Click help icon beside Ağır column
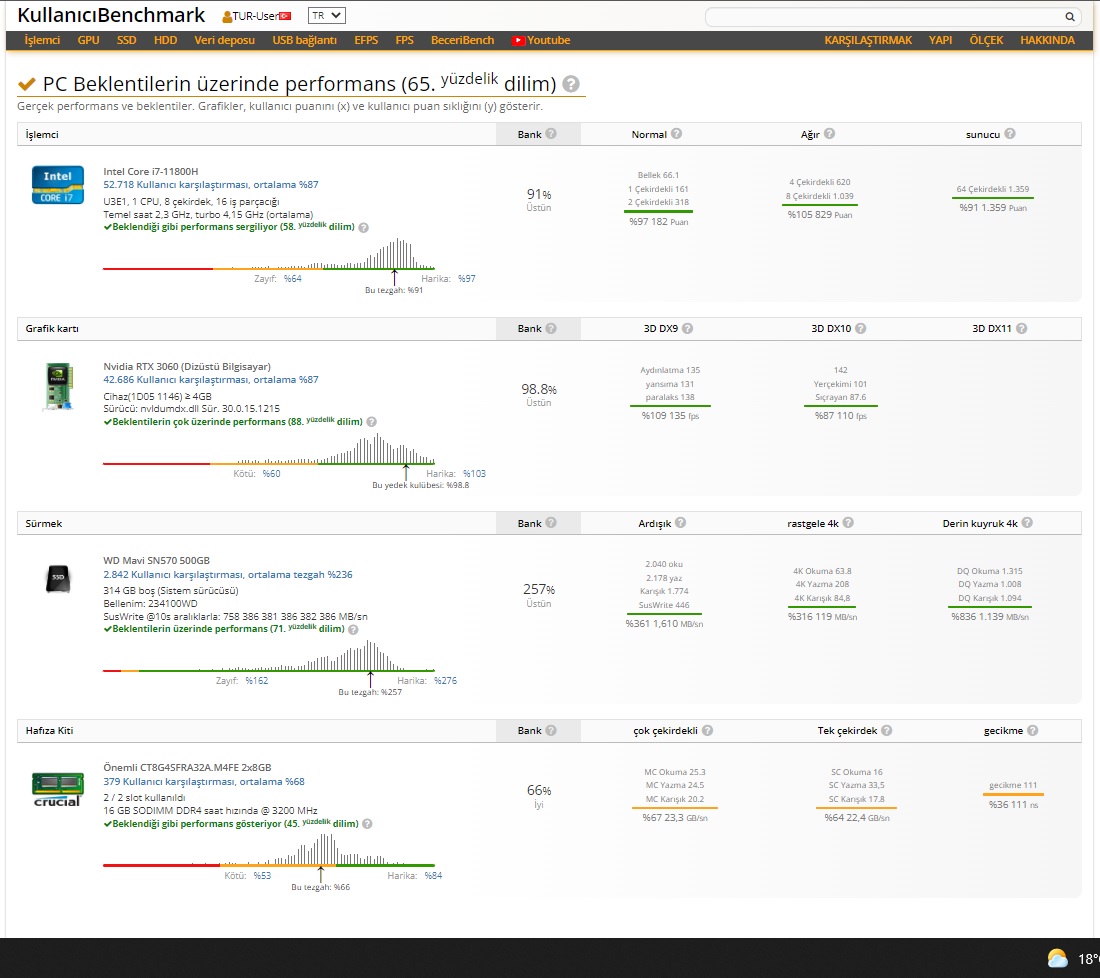Viewport: 1100px width, 978px height. click(x=829, y=133)
